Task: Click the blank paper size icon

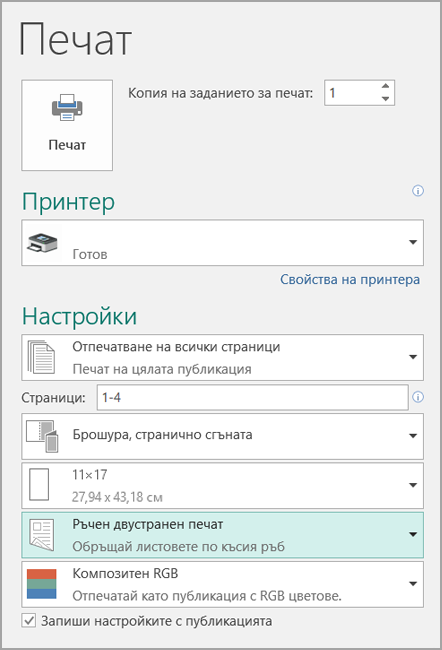Action: pos(39,485)
